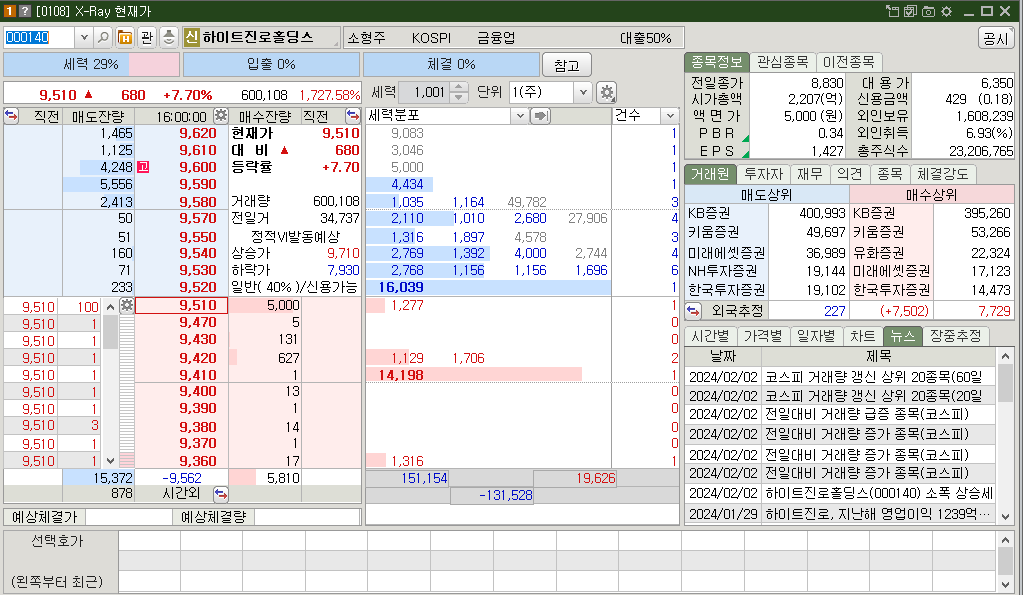Click the 관 watchlist button icon
This screenshot has width=1023, height=595.
(x=147, y=37)
